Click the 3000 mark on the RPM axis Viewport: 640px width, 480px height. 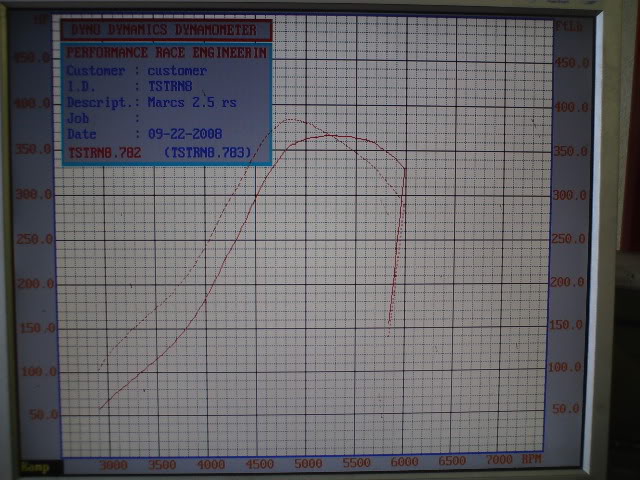114,465
